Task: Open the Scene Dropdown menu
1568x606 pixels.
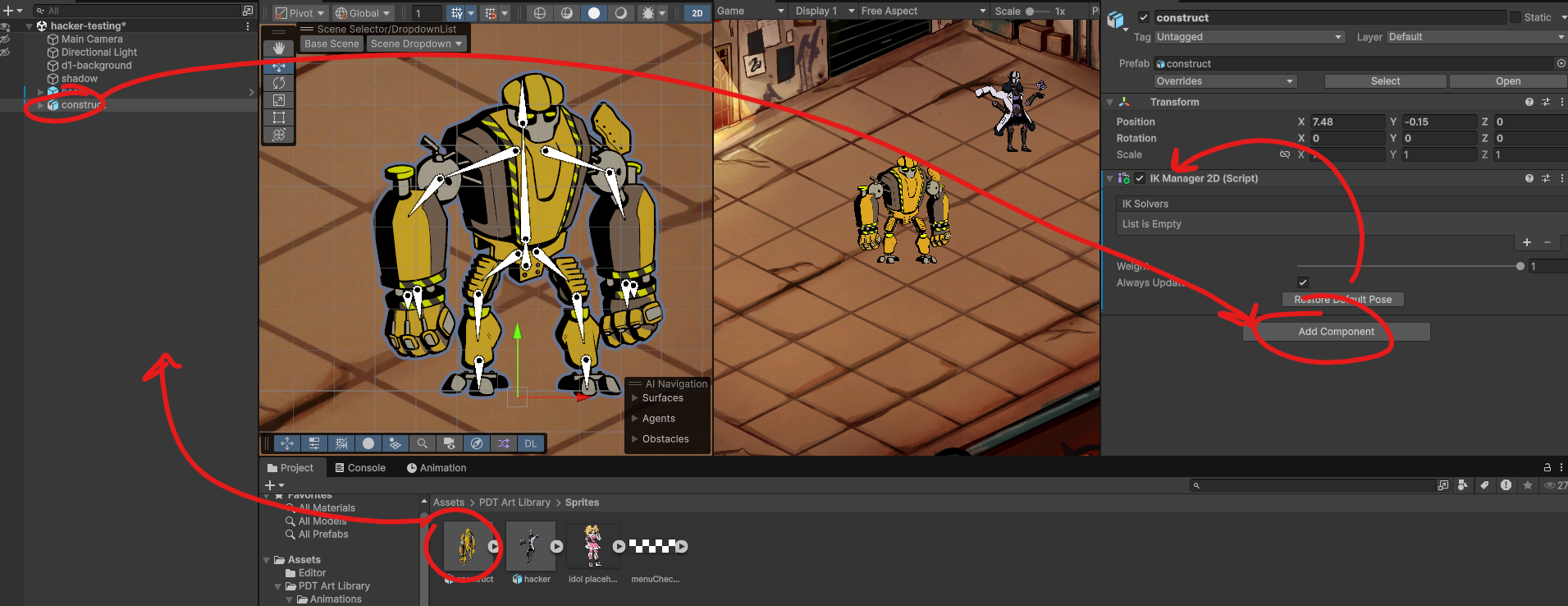Action: [x=416, y=44]
